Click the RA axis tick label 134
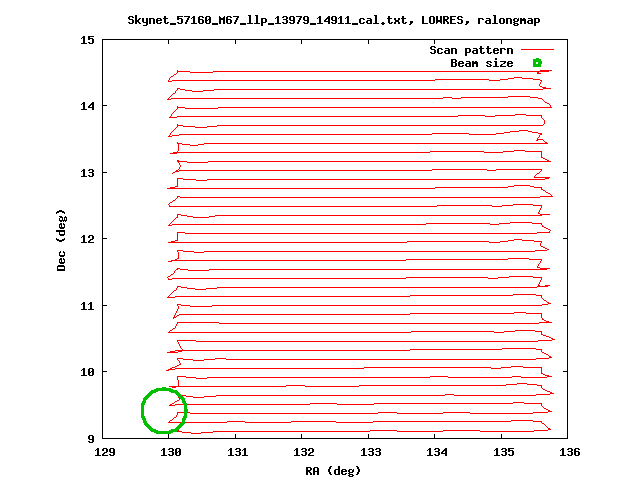640x480 pixels. [x=437, y=452]
